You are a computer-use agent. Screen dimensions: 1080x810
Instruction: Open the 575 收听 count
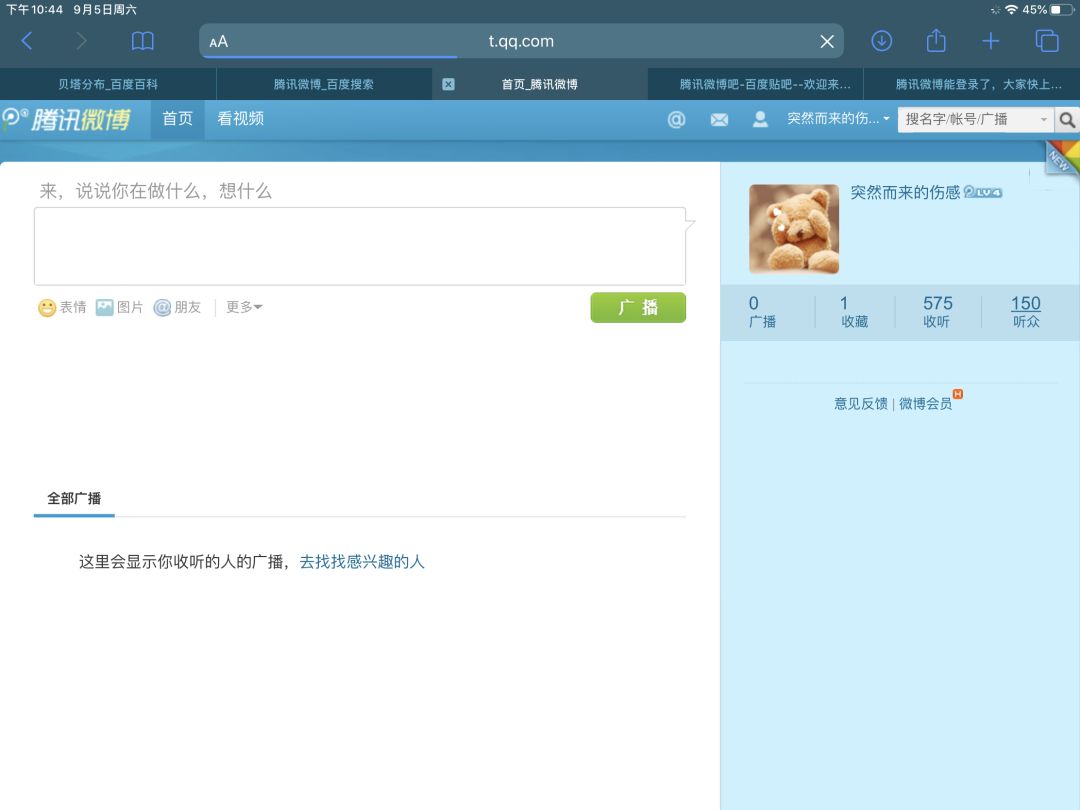(x=937, y=311)
